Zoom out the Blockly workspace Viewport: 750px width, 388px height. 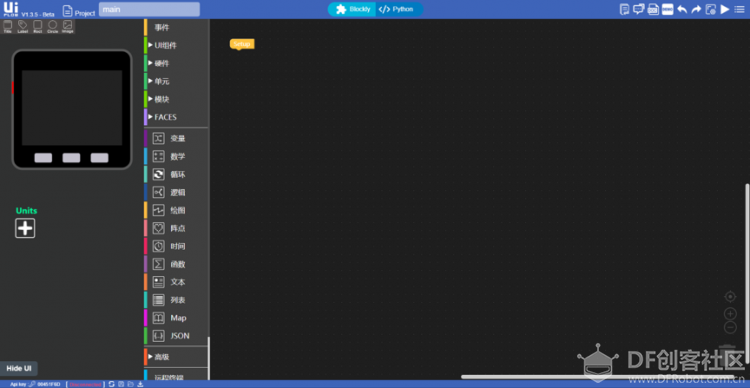(730, 328)
